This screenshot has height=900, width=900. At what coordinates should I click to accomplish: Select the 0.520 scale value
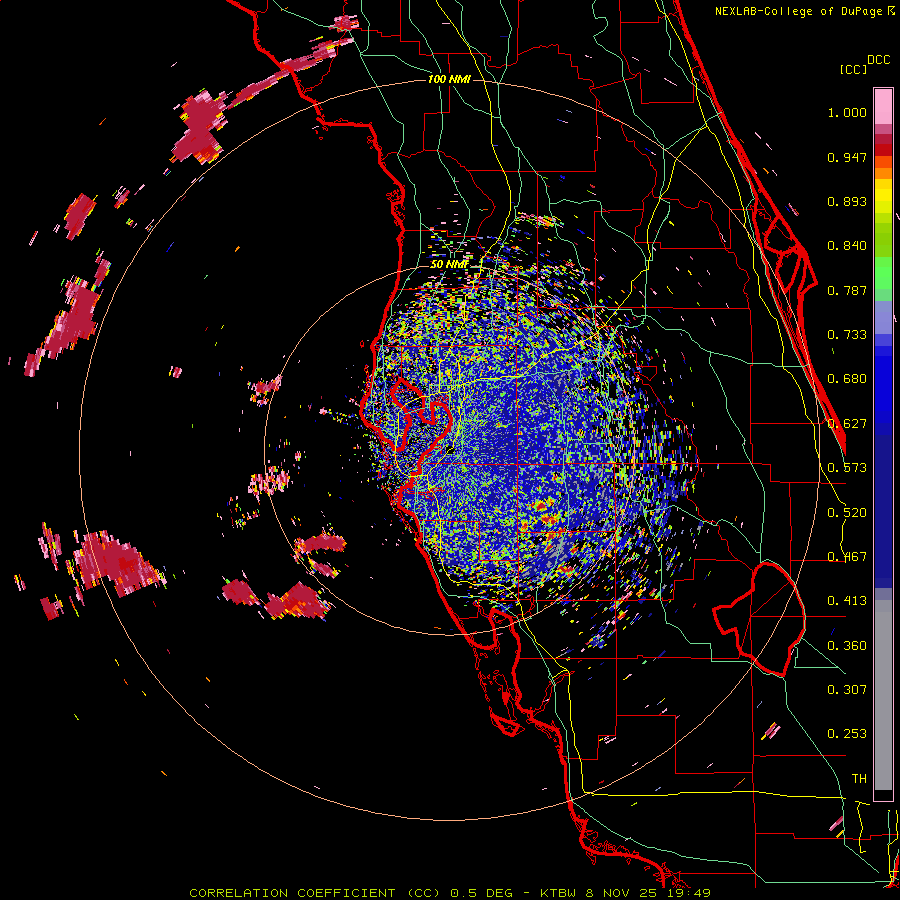(x=847, y=513)
